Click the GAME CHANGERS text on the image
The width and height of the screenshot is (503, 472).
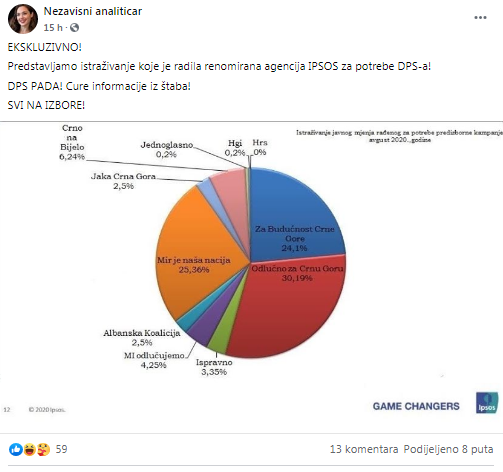416,406
